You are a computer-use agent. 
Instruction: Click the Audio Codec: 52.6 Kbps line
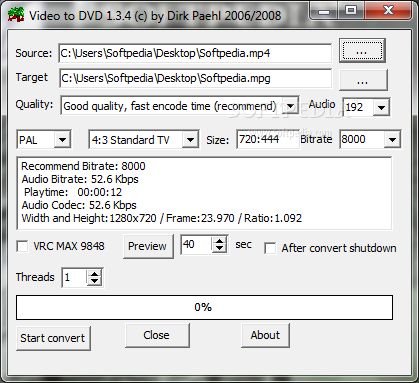coord(79,205)
